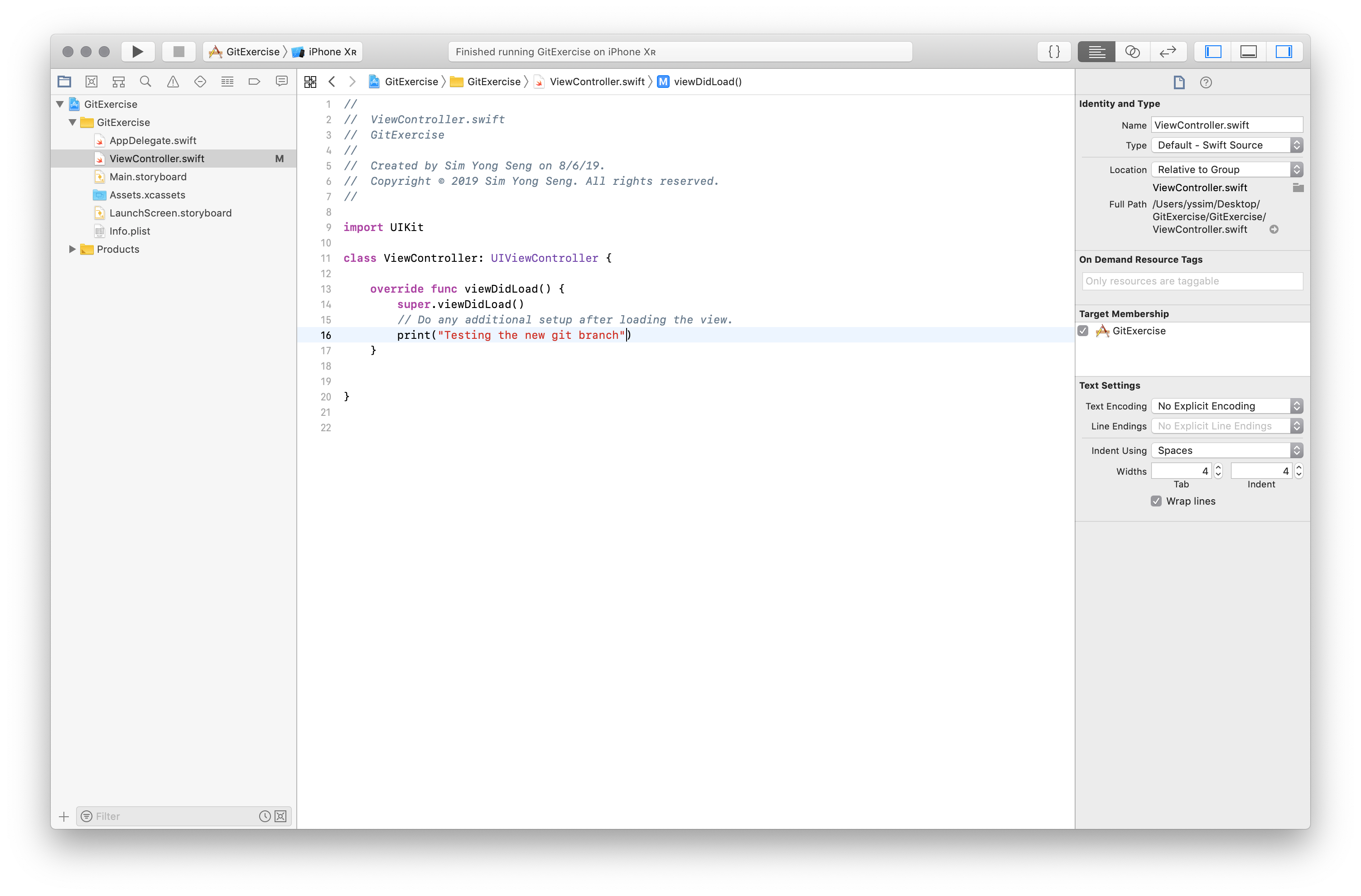This screenshot has height=896, width=1361.
Task: Open the Issue navigator
Action: (173, 82)
